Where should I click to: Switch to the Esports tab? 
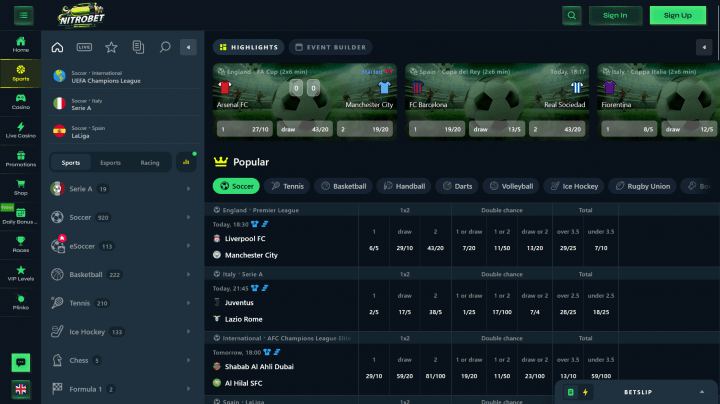pos(110,162)
